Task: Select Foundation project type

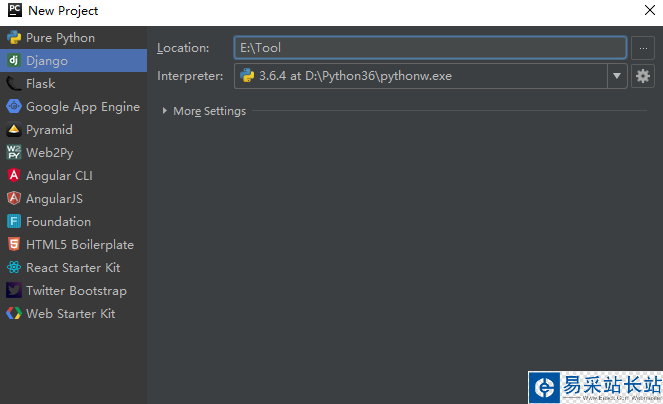Action: (74, 221)
